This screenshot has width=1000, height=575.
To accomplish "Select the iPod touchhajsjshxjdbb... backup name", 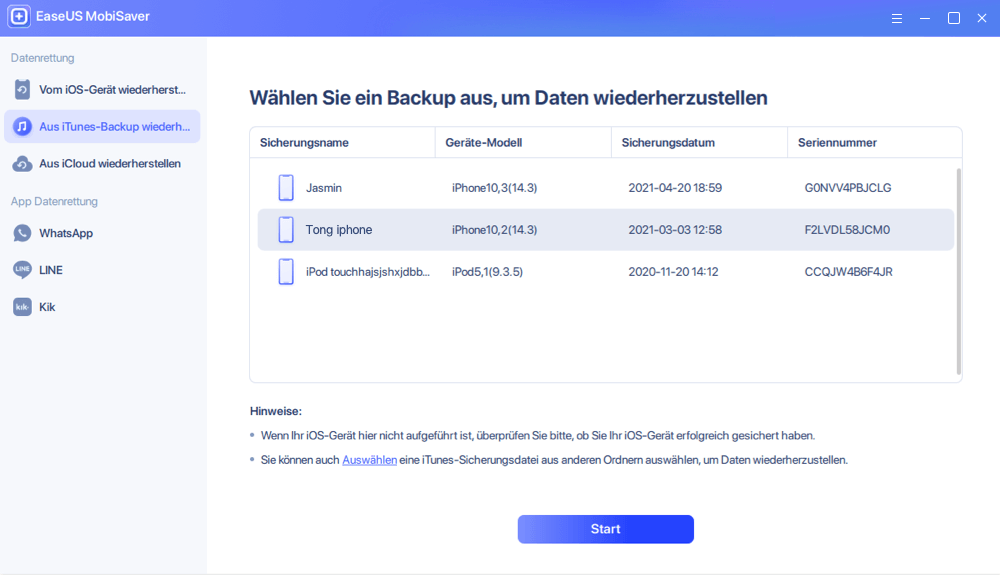I will coord(367,272).
